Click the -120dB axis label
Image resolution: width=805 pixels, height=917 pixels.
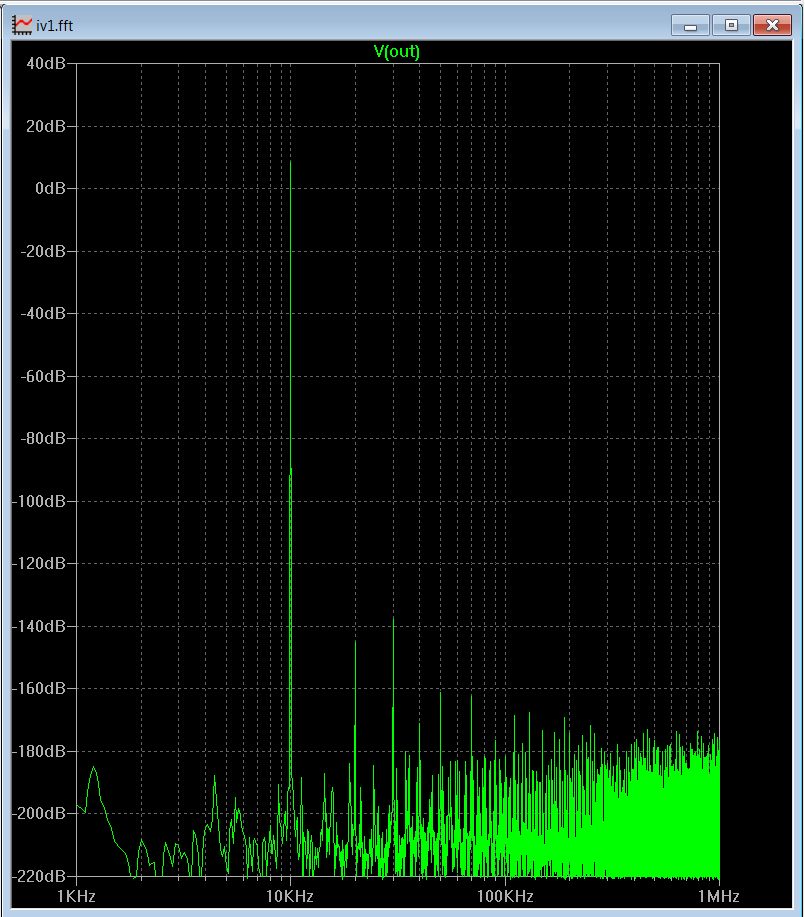click(x=39, y=563)
